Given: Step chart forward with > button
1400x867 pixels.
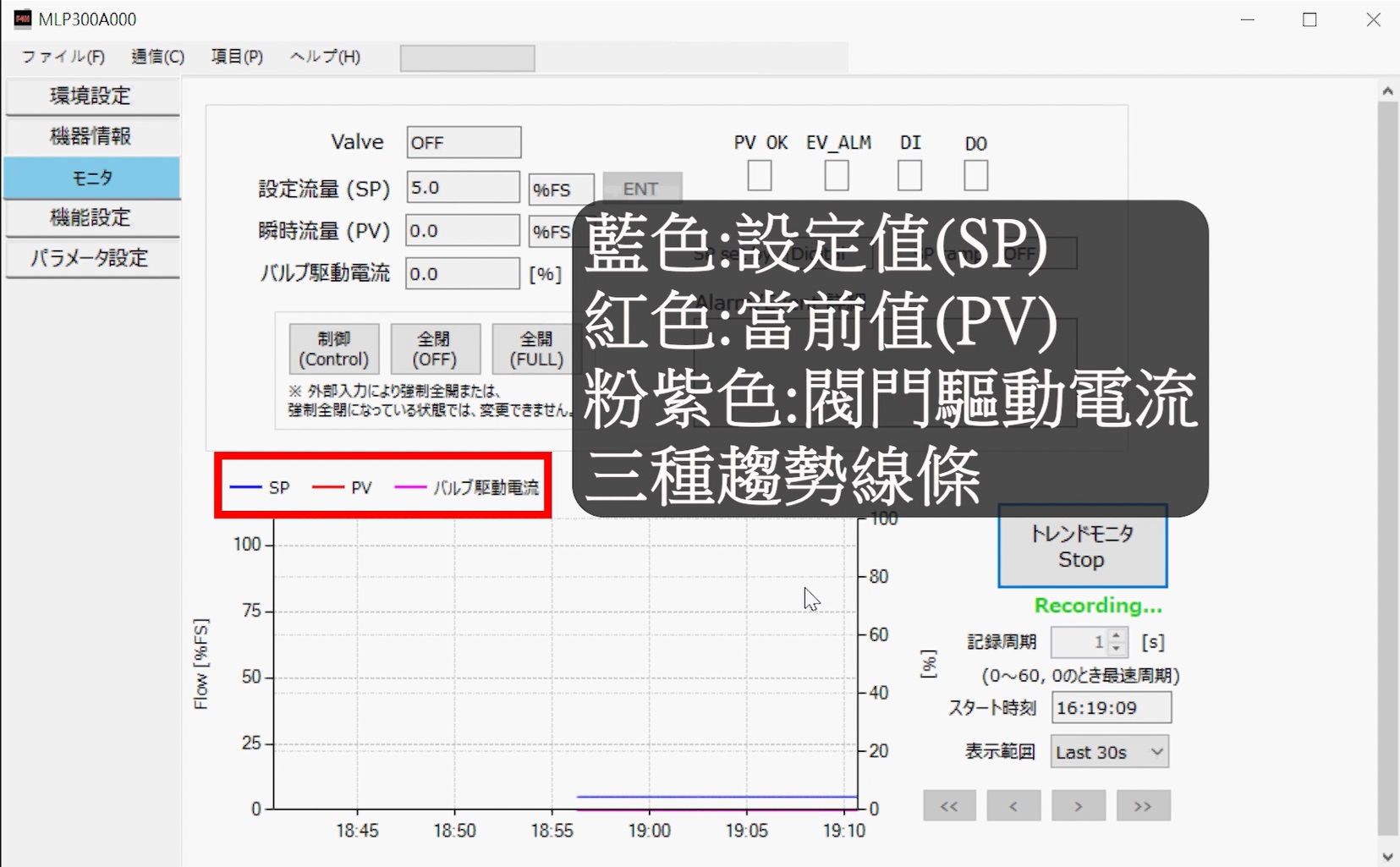Looking at the screenshot, I should click(x=1078, y=806).
